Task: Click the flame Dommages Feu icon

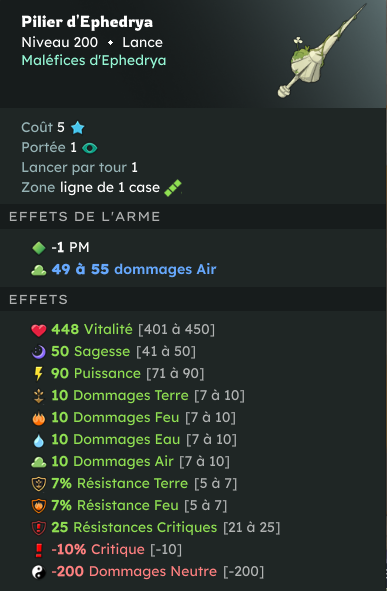Action: click(x=38, y=418)
